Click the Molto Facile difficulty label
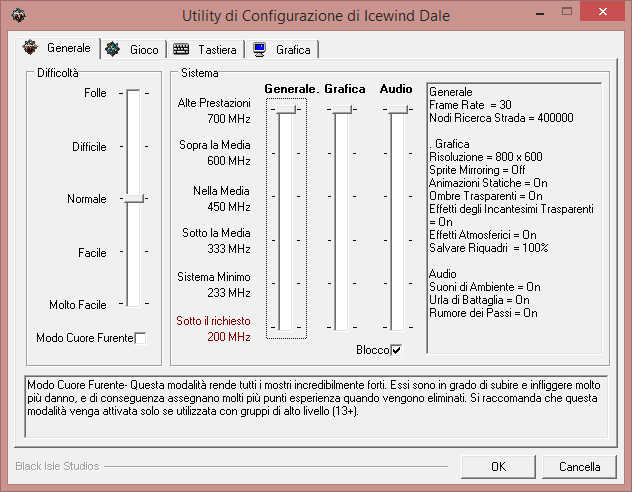 [x=78, y=305]
